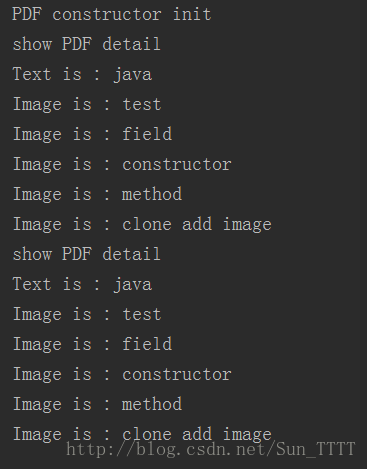Open the blog.csdn.net/Sun_TTTT watermark URL

(x=211, y=449)
